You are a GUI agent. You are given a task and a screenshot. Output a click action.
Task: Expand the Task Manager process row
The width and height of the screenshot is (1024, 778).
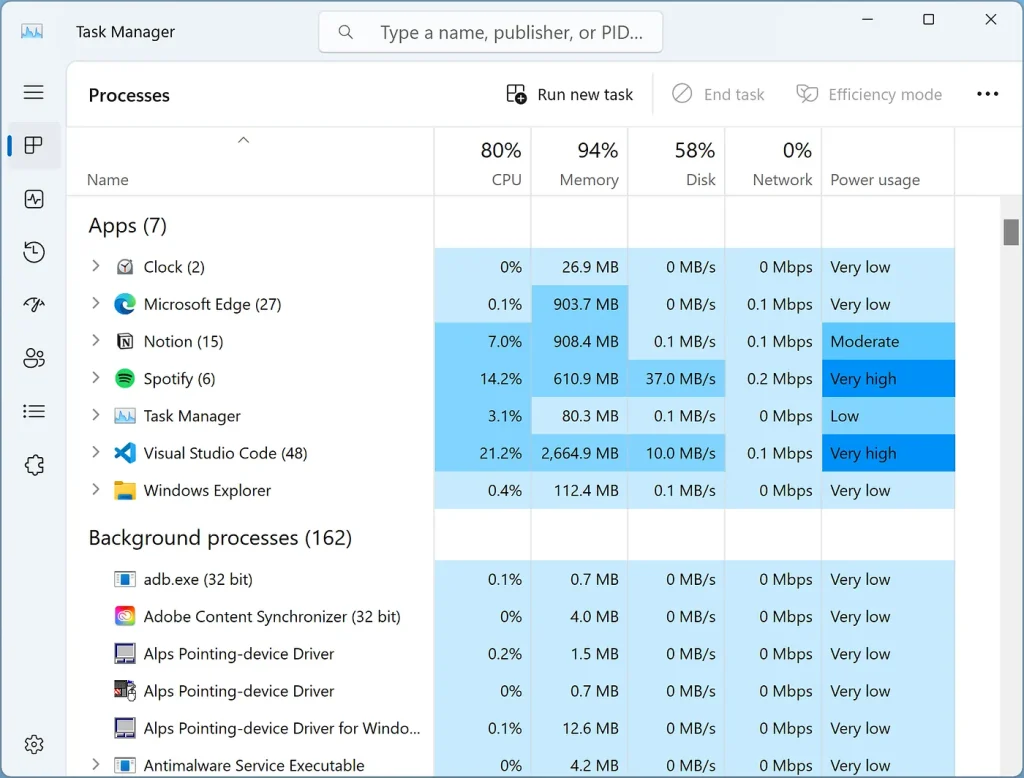(95, 415)
